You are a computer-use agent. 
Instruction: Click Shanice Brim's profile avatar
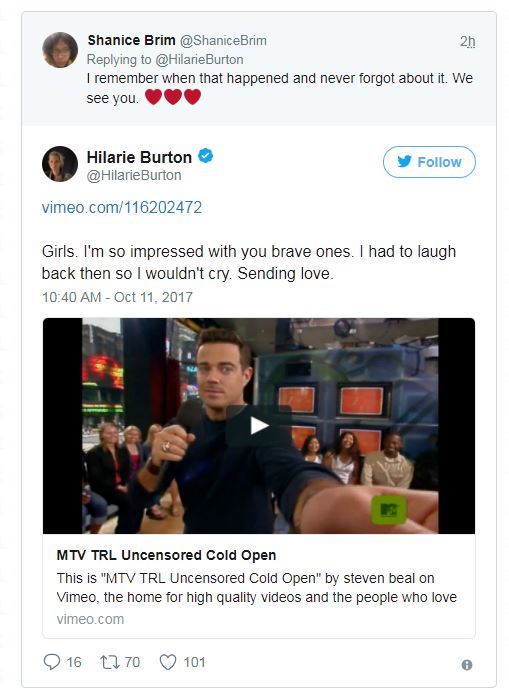click(60, 50)
